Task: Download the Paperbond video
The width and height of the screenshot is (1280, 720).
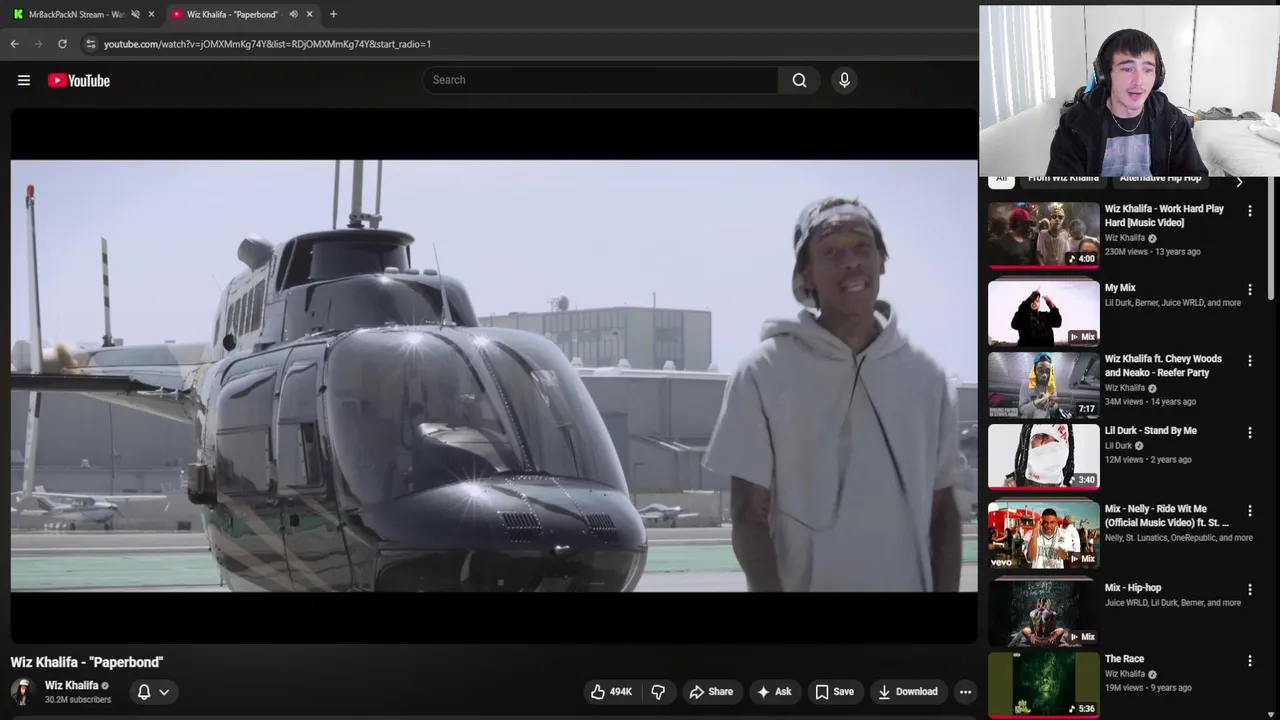Action: (908, 691)
